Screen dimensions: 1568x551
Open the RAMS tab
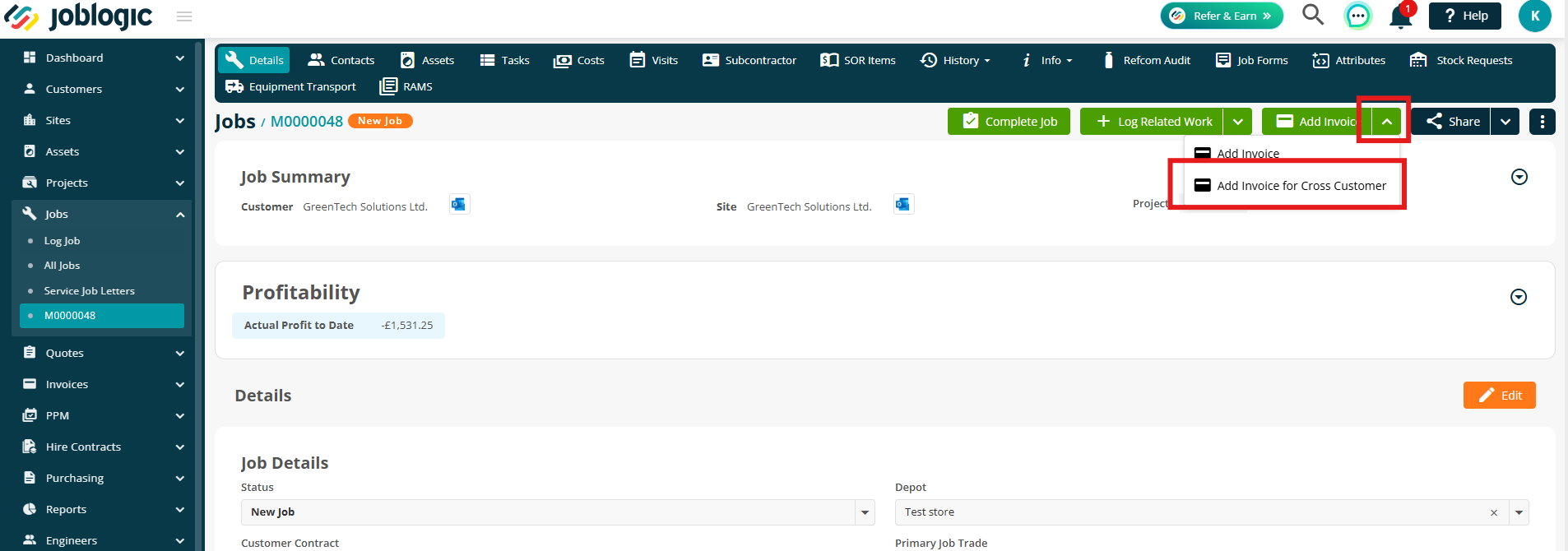[x=406, y=86]
